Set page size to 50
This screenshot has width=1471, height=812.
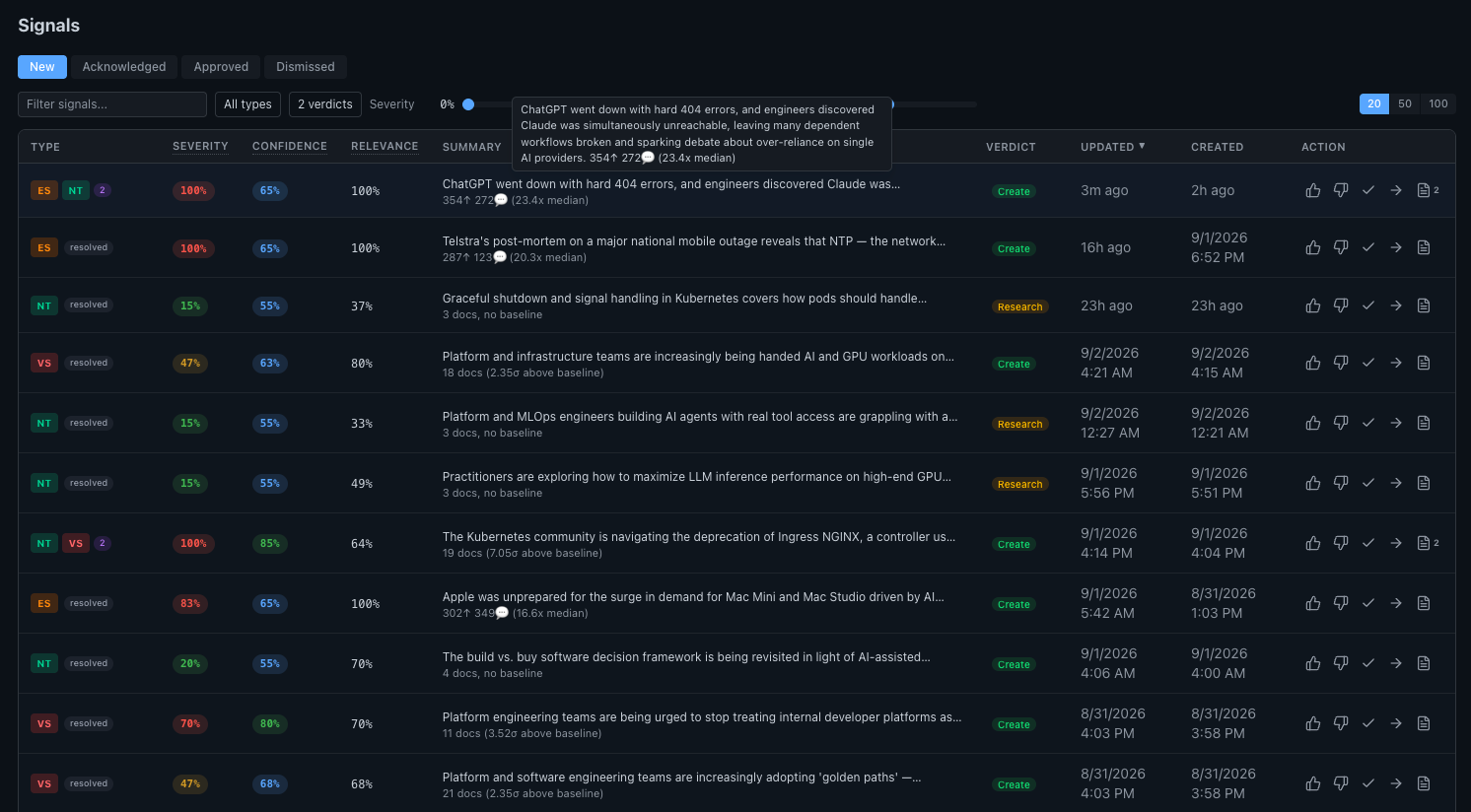click(1405, 103)
